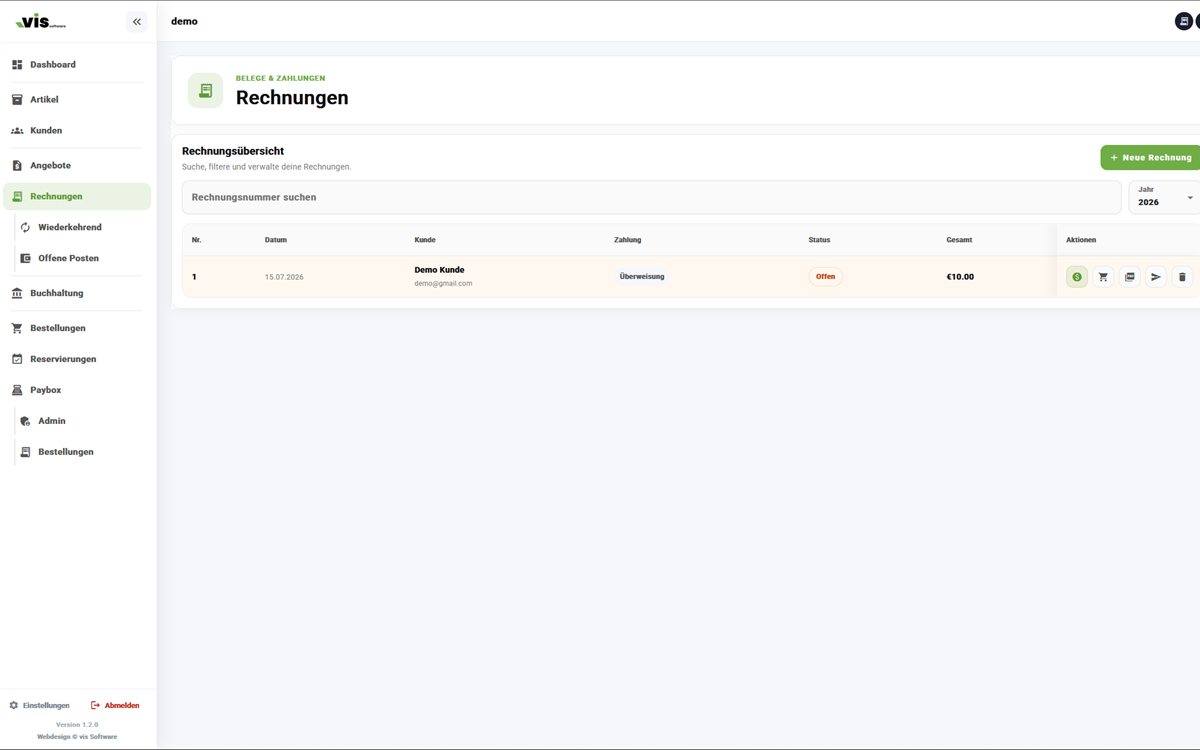The width and height of the screenshot is (1200, 750).
Task: Collapse the sidebar with the double-chevron button
Action: pos(137,21)
